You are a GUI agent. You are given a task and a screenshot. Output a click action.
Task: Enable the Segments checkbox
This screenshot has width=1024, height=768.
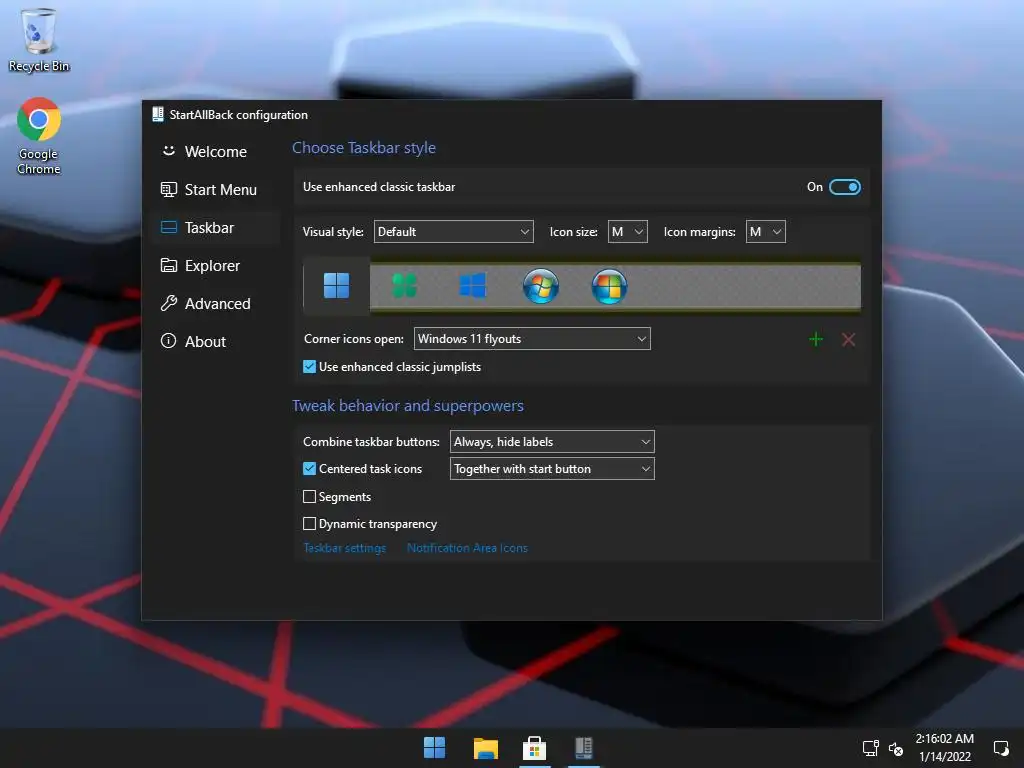(310, 497)
